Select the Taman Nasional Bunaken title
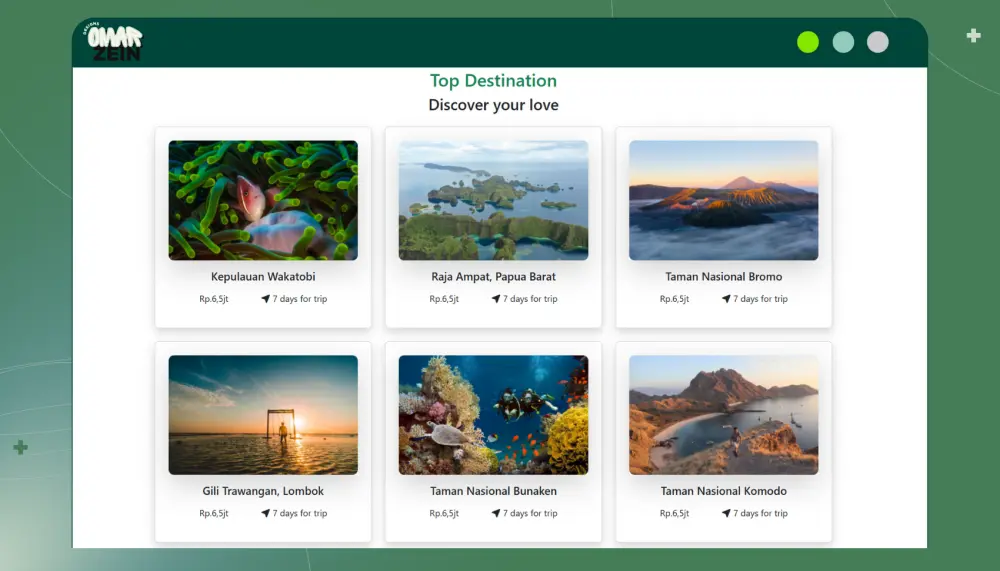Image resolution: width=1000 pixels, height=571 pixels. [x=493, y=491]
